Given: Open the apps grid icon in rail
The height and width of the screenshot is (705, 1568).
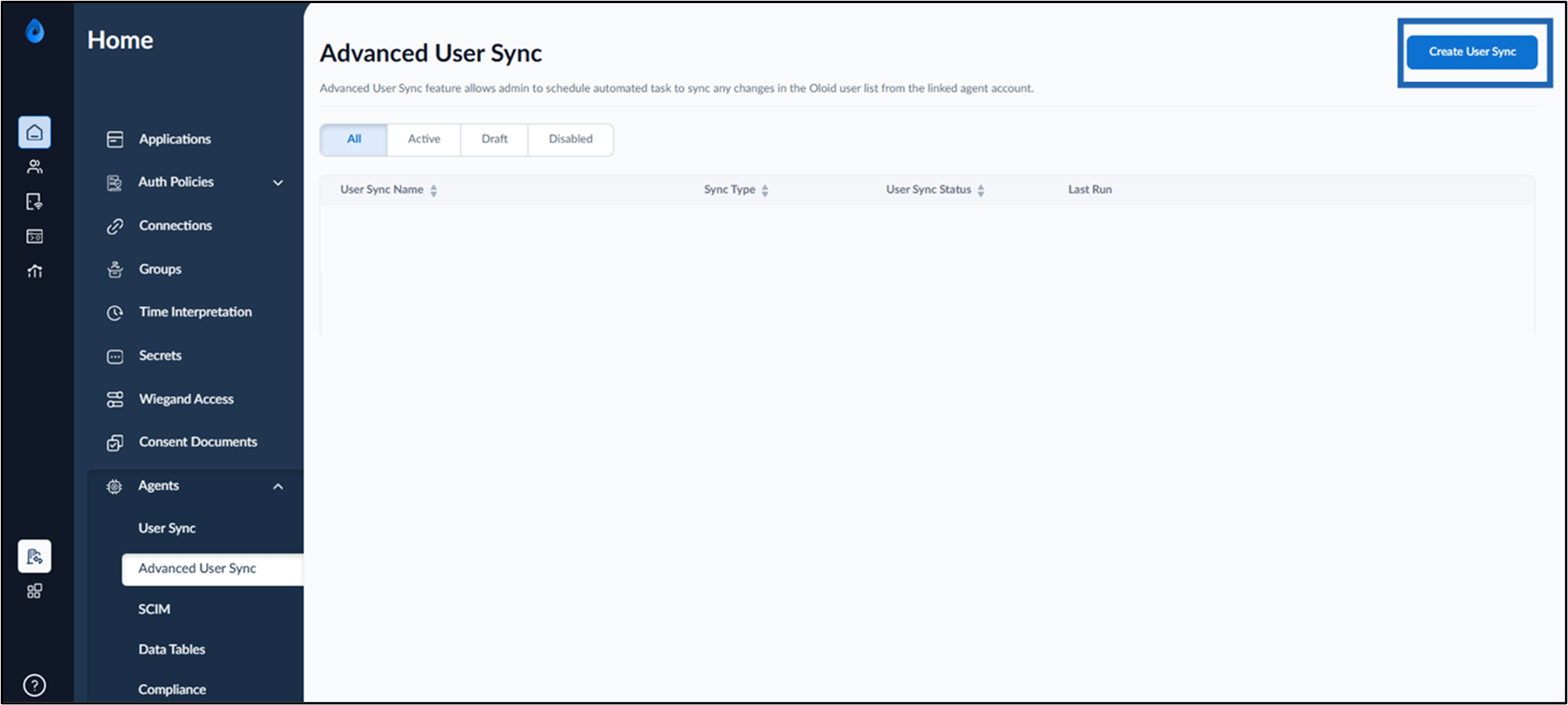Looking at the screenshot, I should tap(34, 591).
